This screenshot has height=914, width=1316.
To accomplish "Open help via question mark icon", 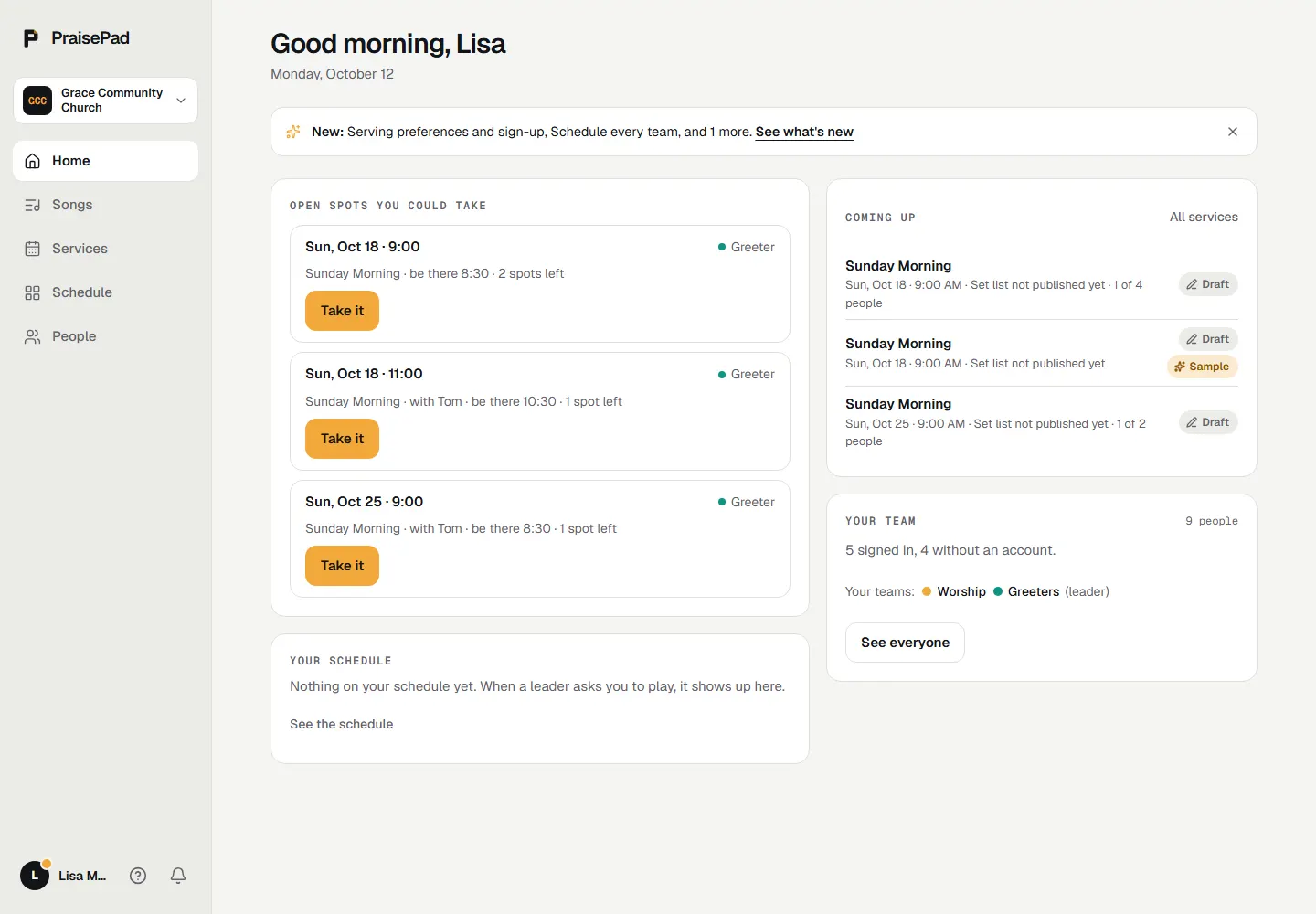I will pos(138,876).
